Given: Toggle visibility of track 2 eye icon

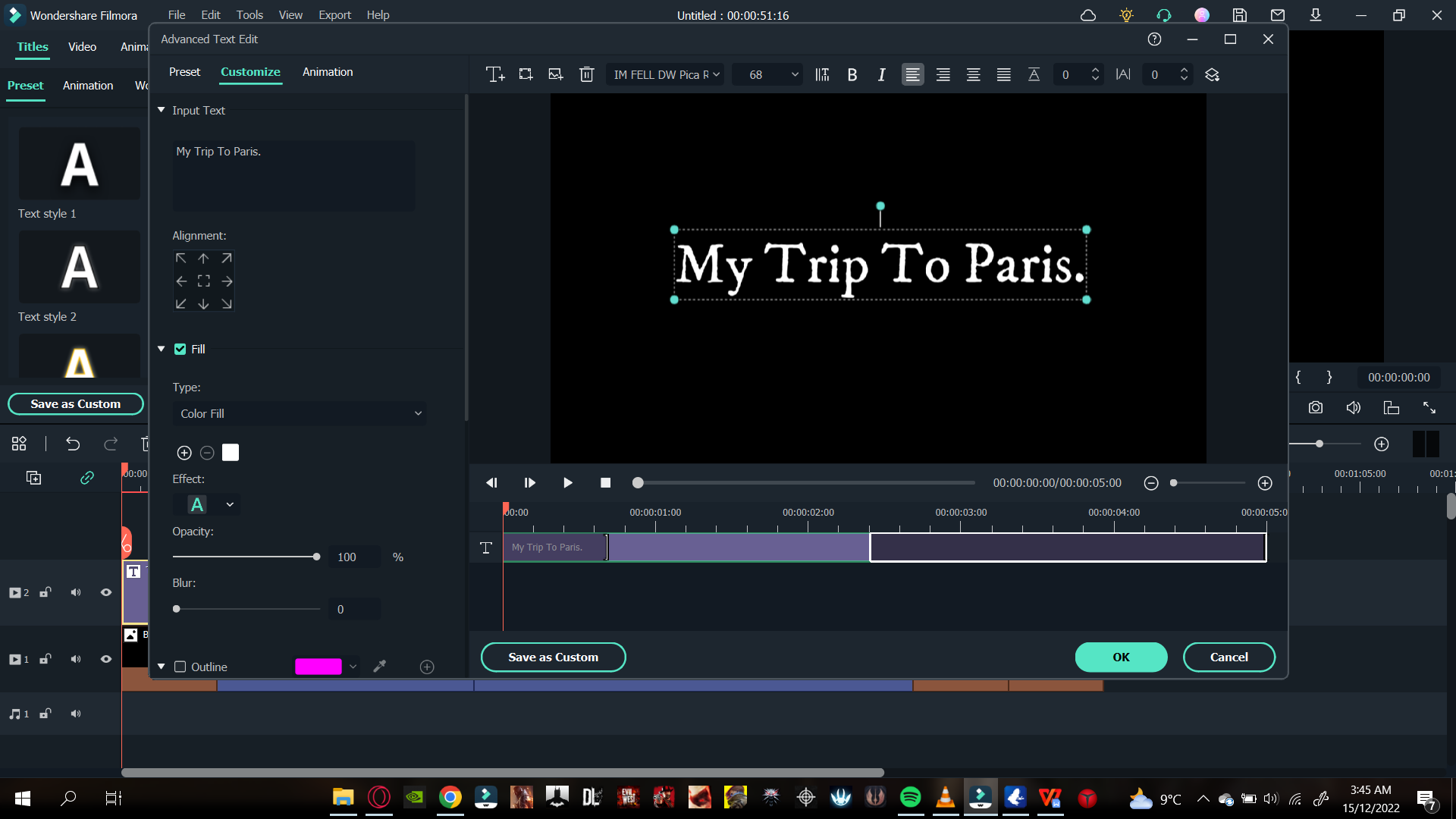Looking at the screenshot, I should pyautogui.click(x=106, y=593).
